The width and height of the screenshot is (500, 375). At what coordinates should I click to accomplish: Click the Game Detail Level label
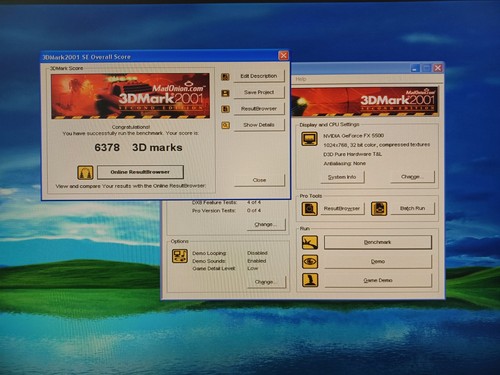coord(214,268)
